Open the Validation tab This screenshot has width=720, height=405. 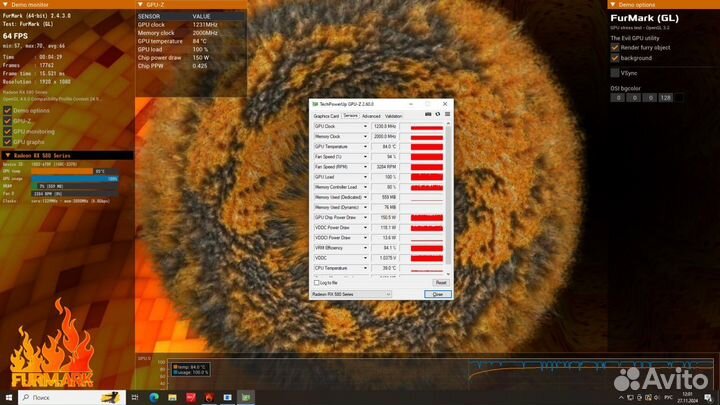tap(394, 116)
